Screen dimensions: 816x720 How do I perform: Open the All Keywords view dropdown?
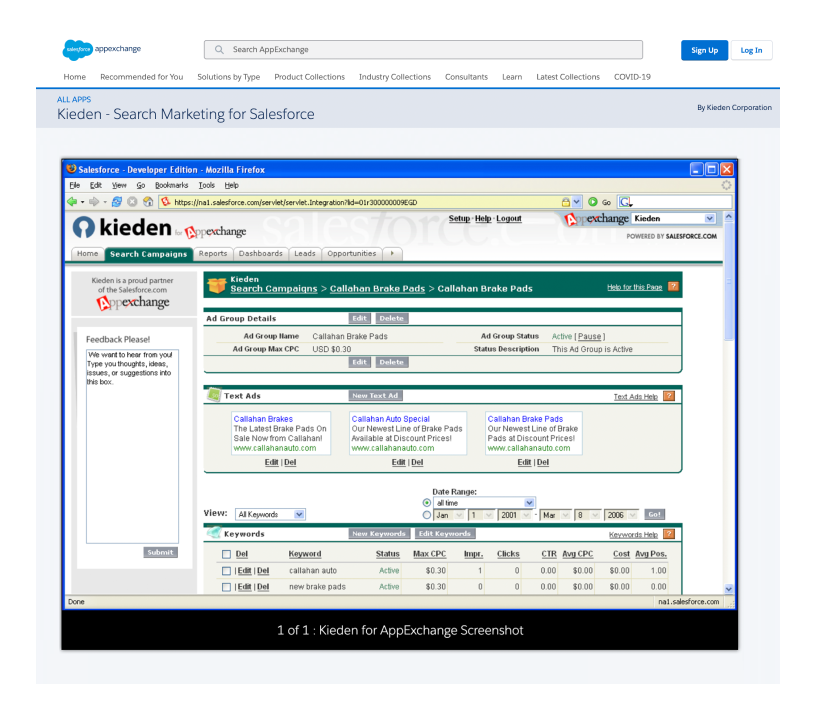(270, 515)
